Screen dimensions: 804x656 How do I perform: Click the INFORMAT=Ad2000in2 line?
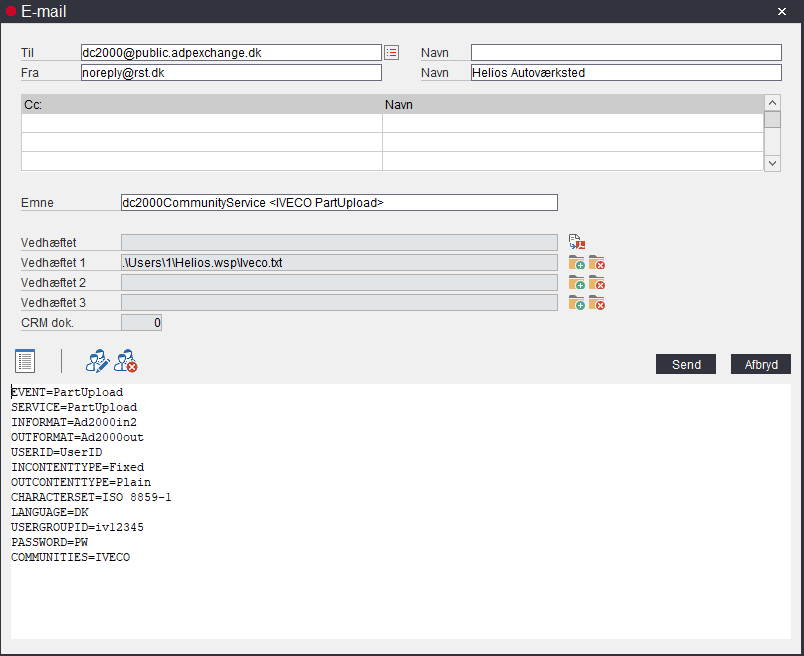[x=74, y=422]
